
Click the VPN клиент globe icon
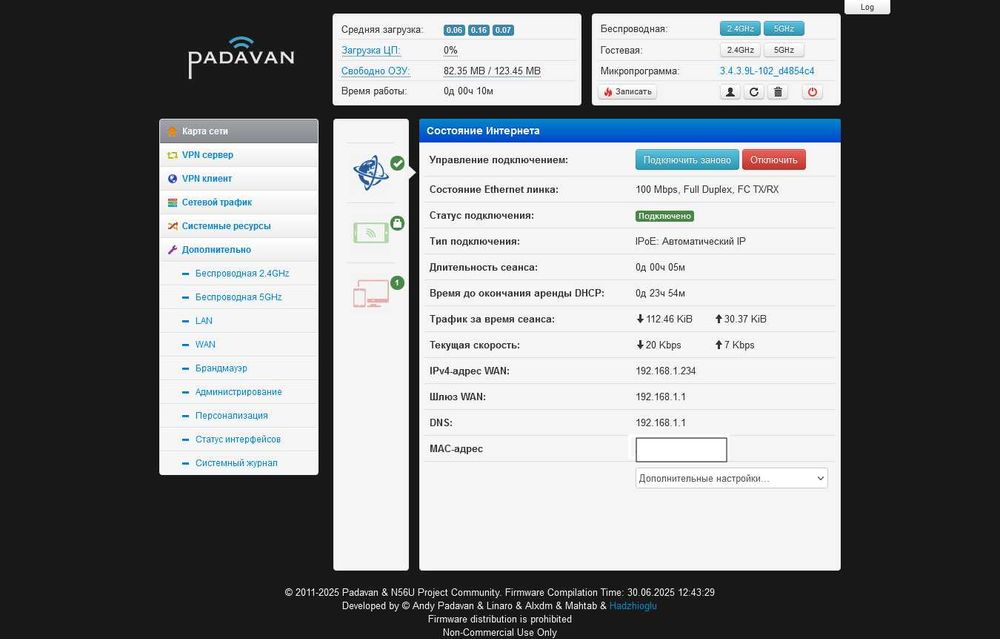click(172, 179)
